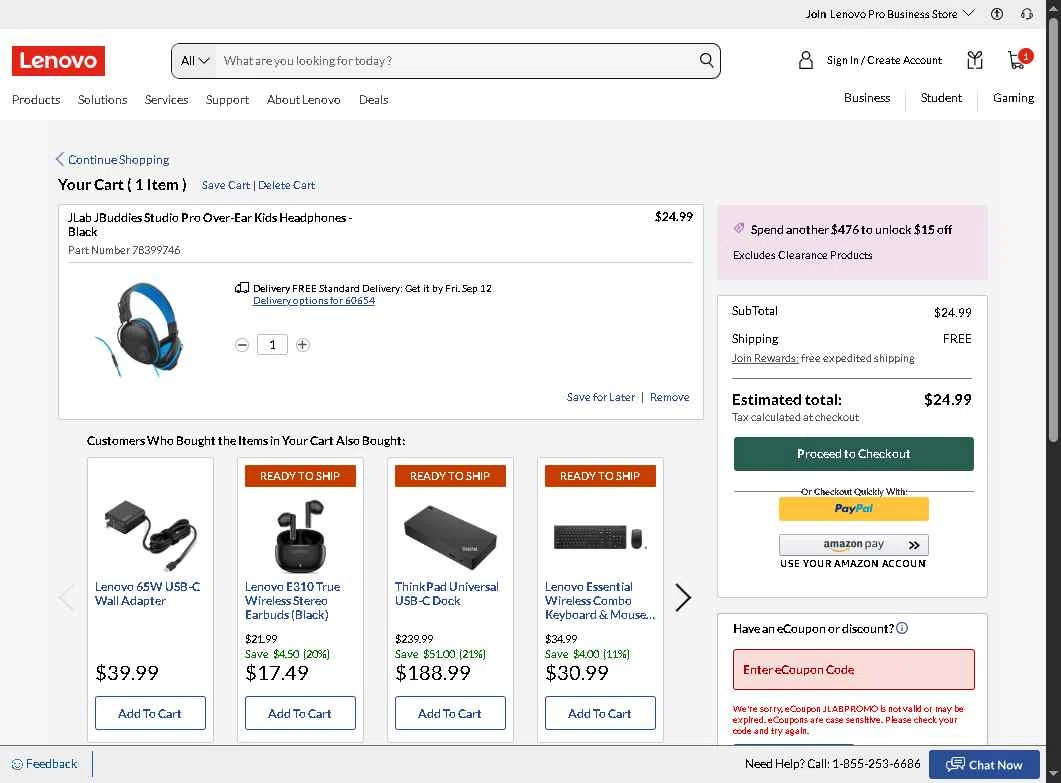Click Sign In / Create Account
Screen dimensions: 1061x783
884,60
